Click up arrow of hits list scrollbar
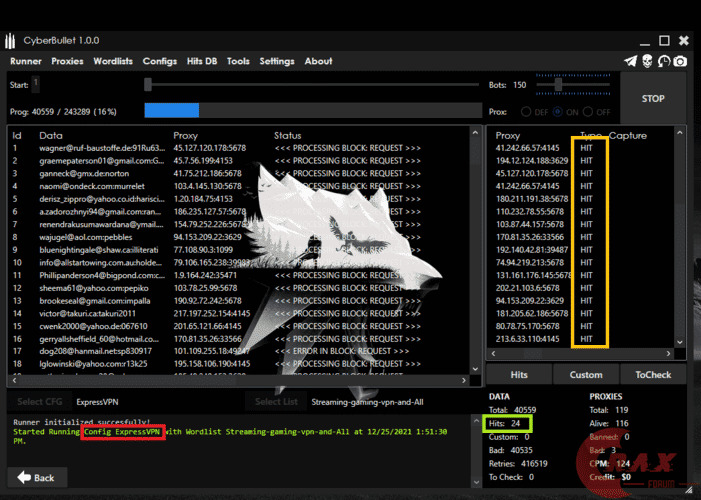 click(680, 133)
